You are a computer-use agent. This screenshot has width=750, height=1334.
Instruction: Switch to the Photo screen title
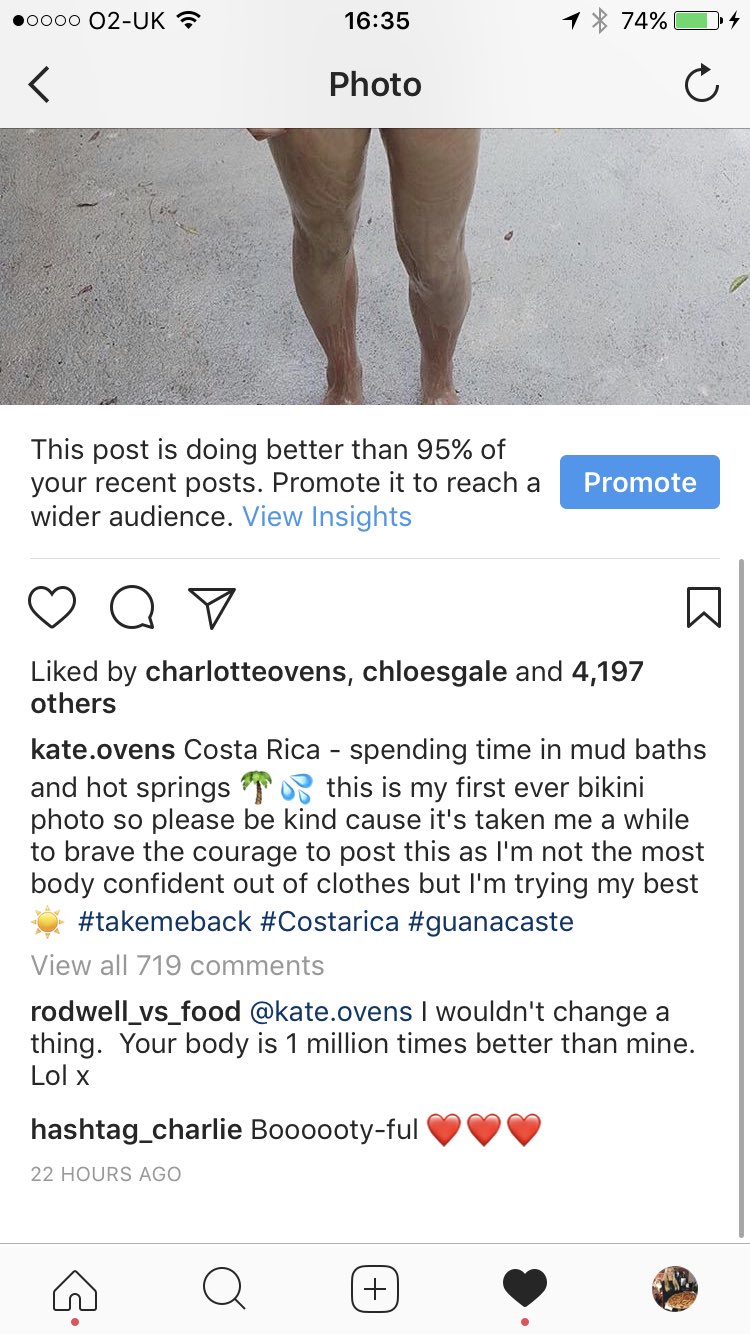[x=375, y=84]
